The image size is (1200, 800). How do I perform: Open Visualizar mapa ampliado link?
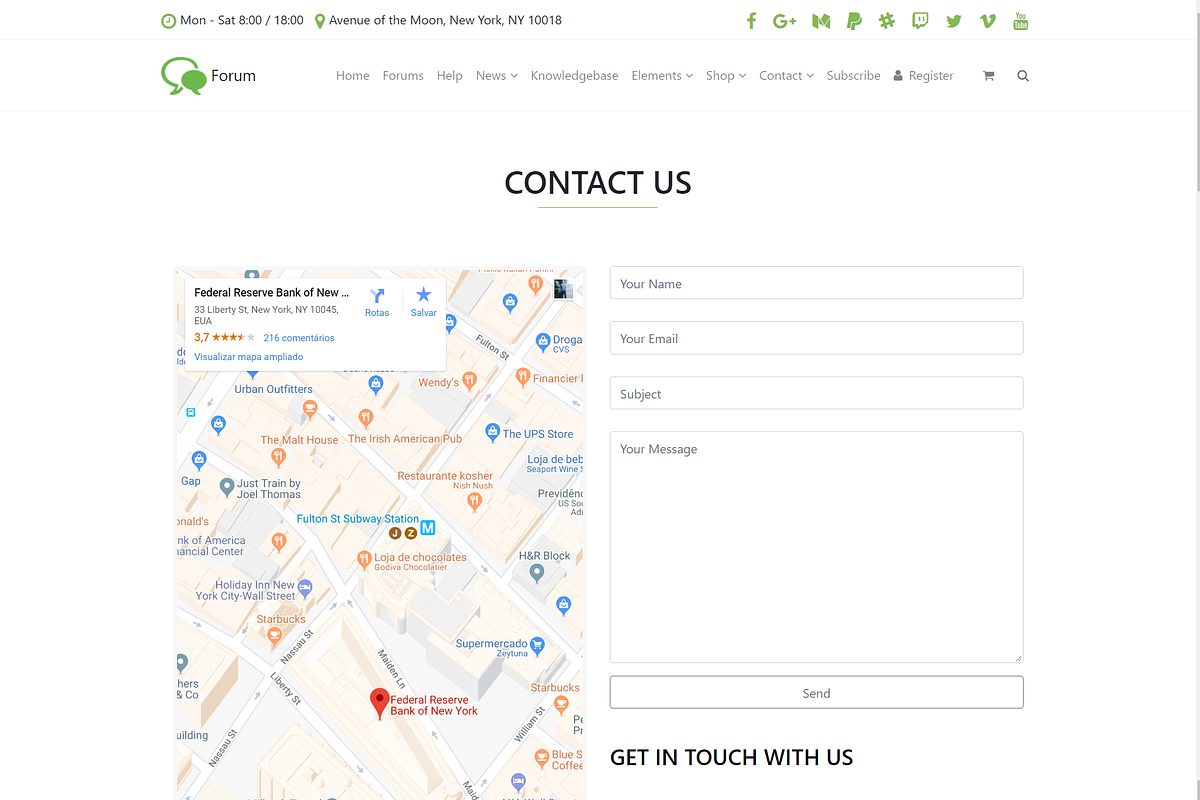[x=248, y=357]
